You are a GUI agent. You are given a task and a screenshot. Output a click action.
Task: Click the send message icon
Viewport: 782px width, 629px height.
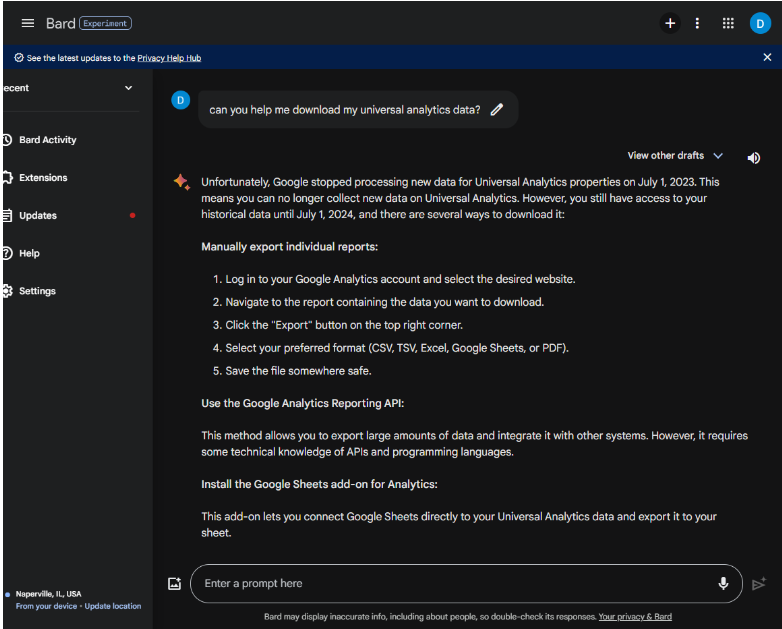tap(759, 583)
